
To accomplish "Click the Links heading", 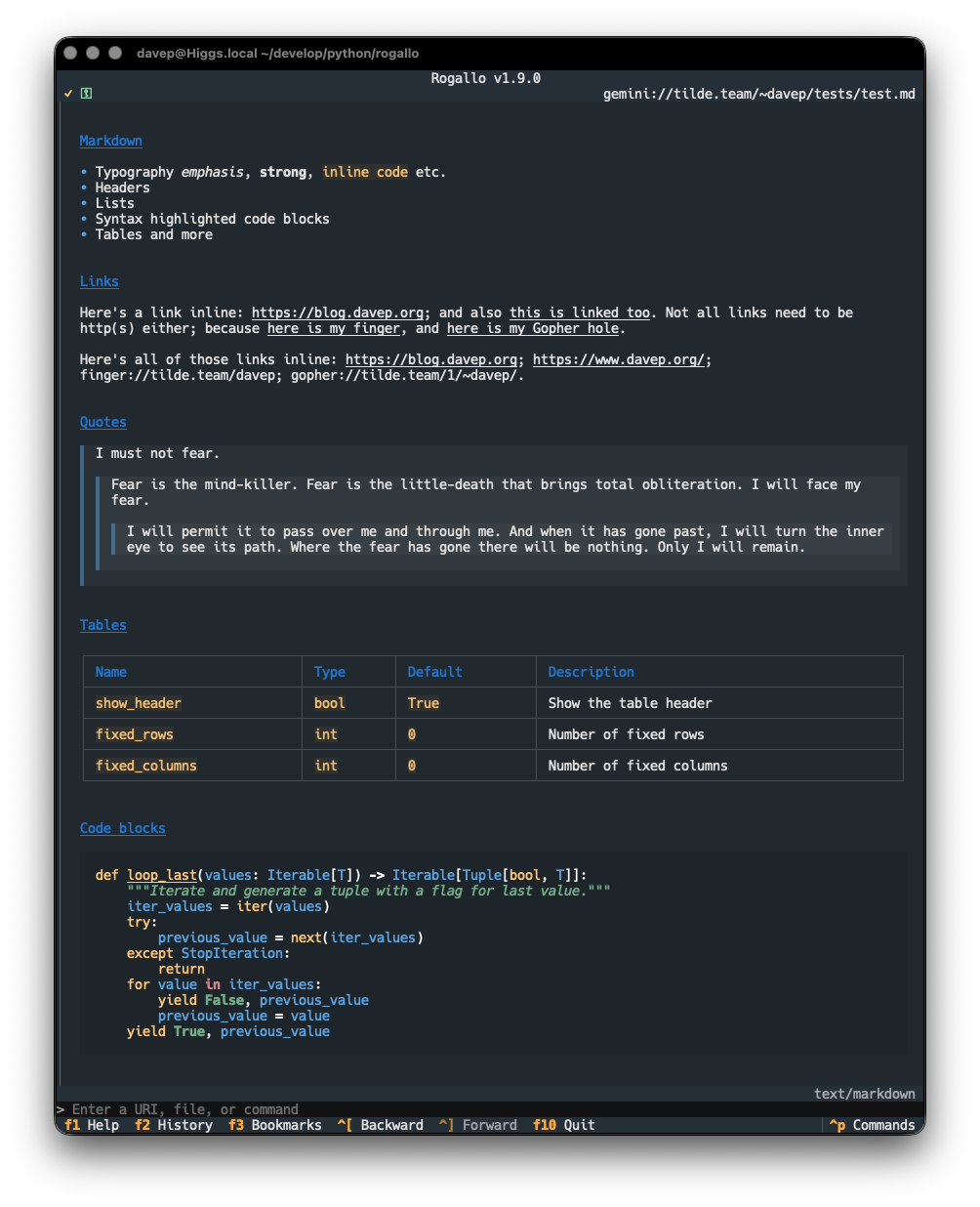I will [x=100, y=281].
